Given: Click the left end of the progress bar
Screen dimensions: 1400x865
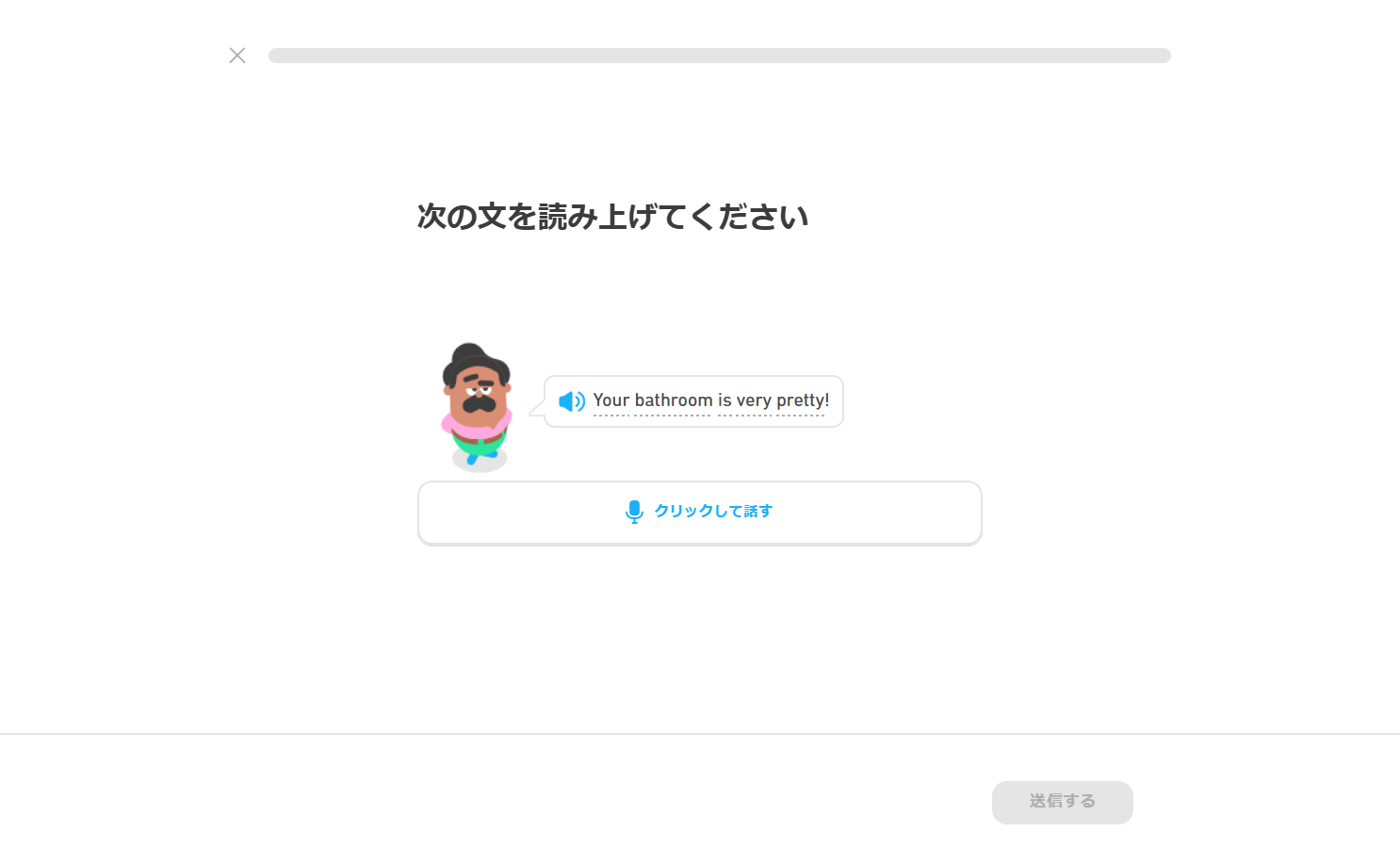Looking at the screenshot, I should pos(277,56).
